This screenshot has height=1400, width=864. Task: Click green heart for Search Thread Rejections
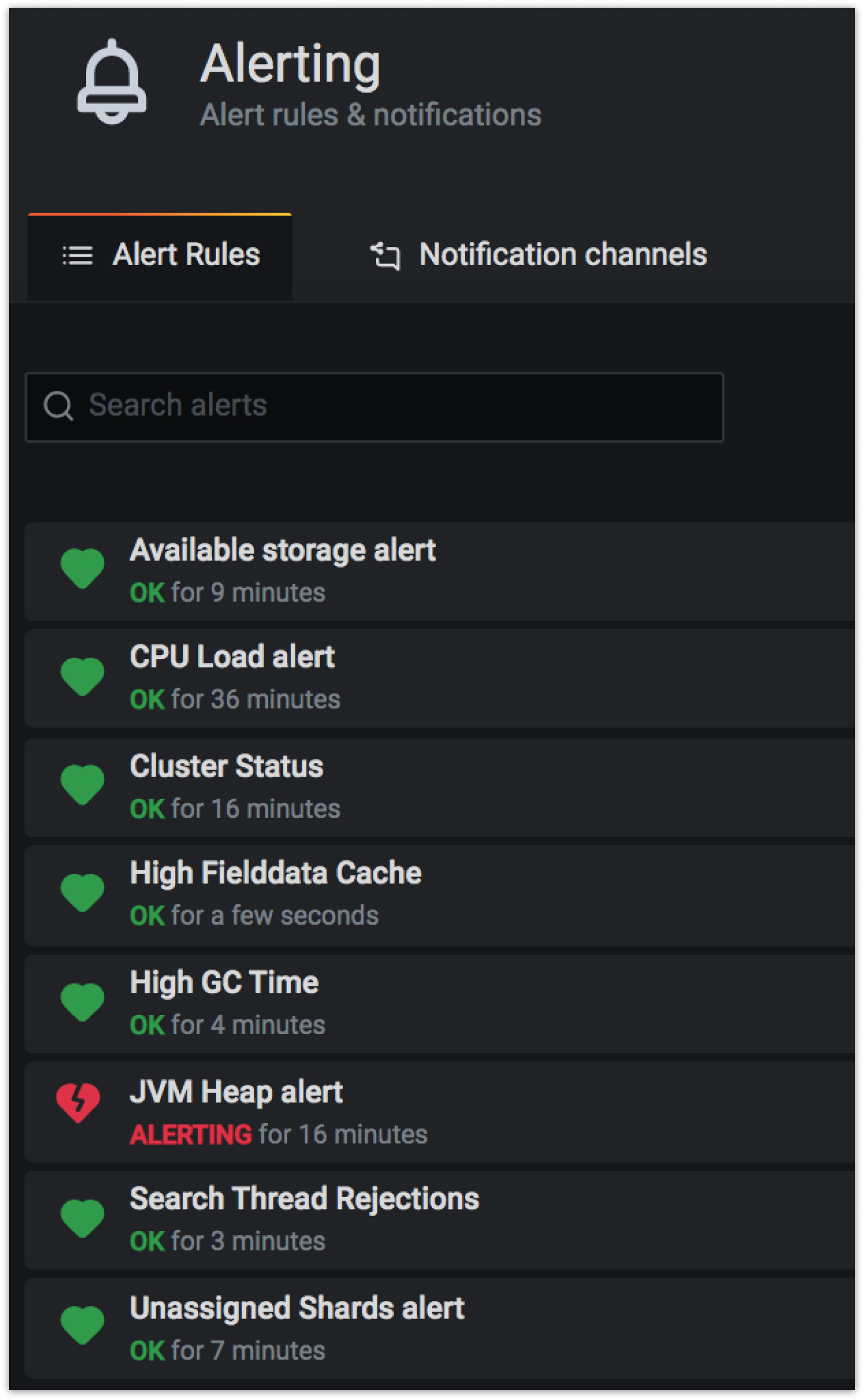82,1218
